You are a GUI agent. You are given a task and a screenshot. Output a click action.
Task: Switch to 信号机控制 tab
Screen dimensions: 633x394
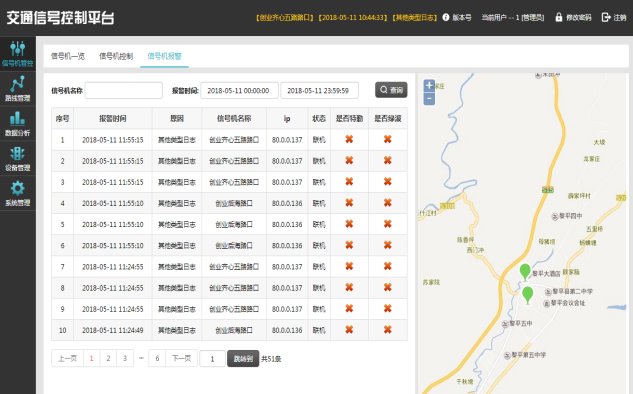coord(116,56)
